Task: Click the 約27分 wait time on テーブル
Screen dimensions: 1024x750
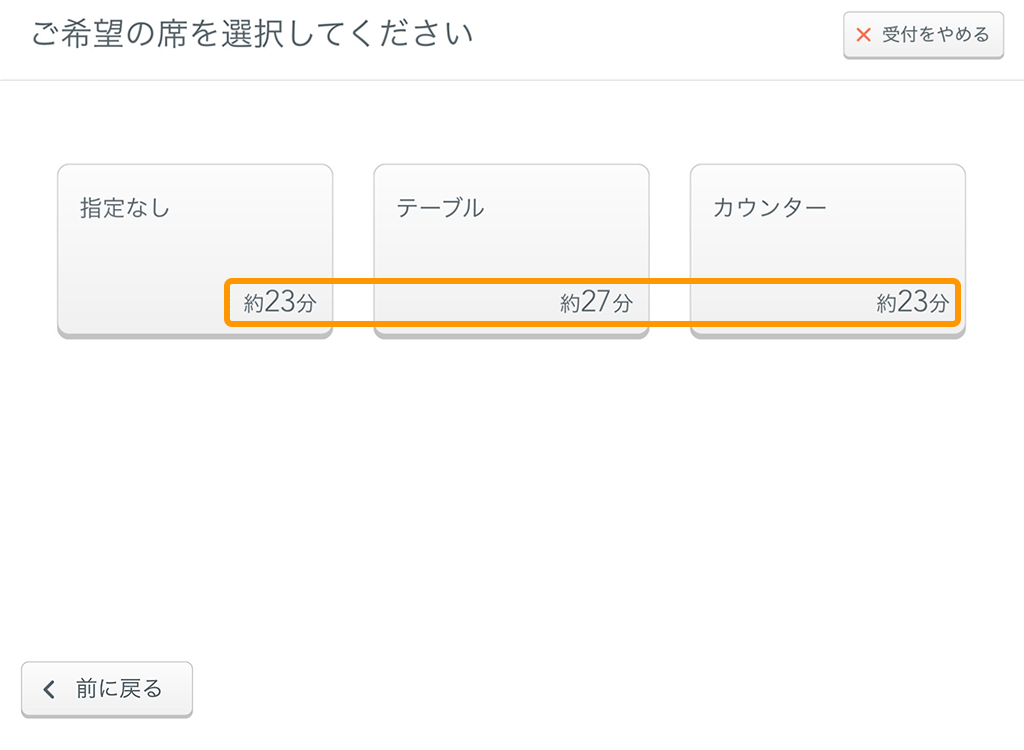Action: (x=596, y=303)
